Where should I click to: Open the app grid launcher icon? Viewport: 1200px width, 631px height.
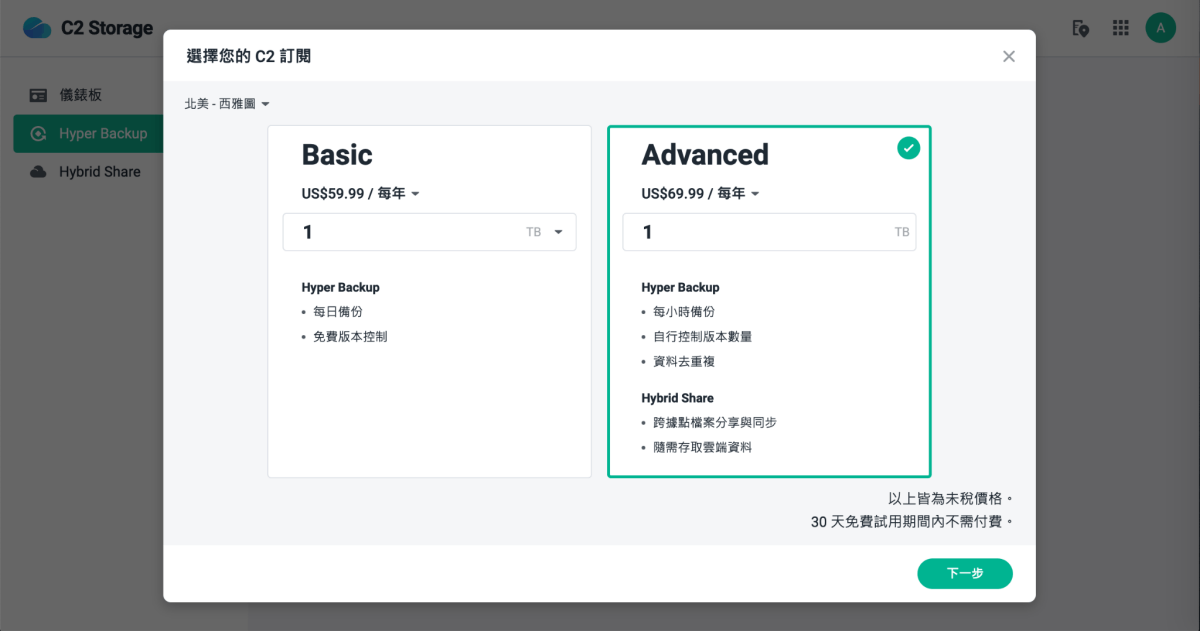(x=1121, y=28)
